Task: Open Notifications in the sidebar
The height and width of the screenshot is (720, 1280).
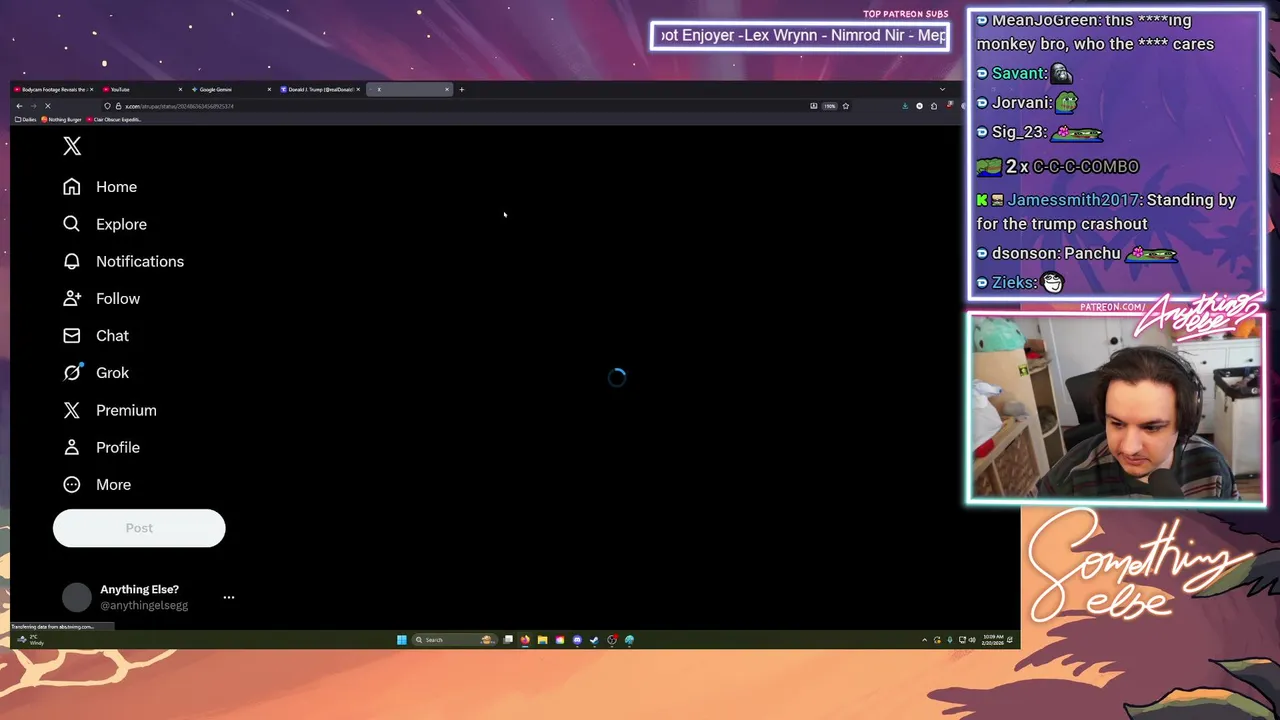Action: 123,261
